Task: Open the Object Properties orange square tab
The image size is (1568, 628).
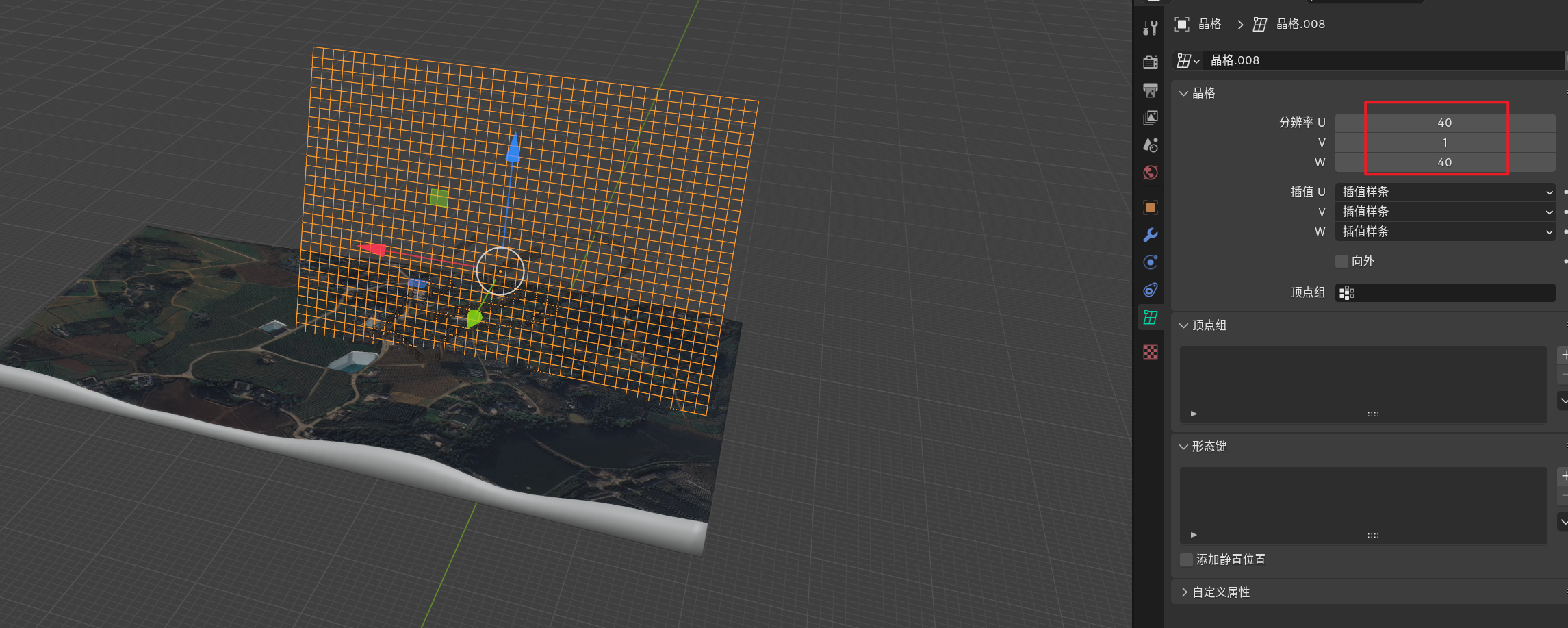Action: pos(1150,207)
